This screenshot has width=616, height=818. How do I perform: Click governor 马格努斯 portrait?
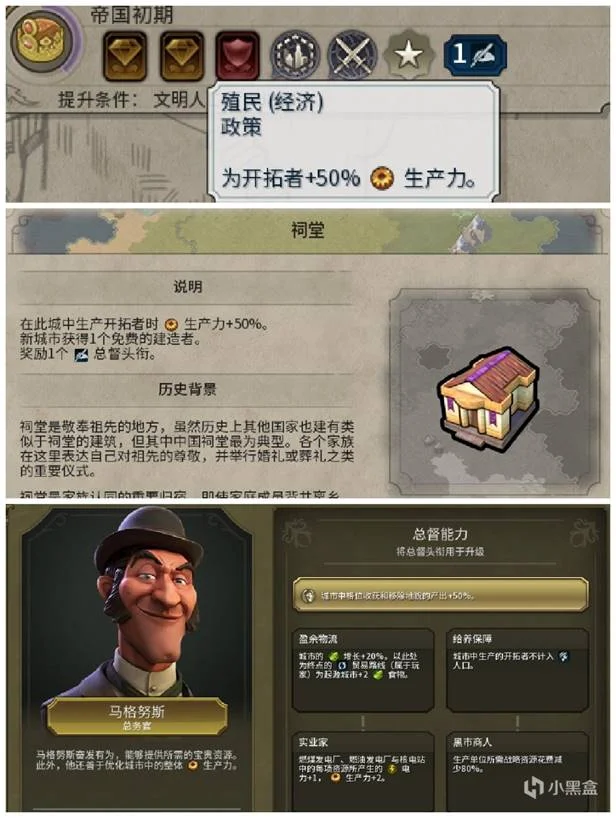coord(139,603)
